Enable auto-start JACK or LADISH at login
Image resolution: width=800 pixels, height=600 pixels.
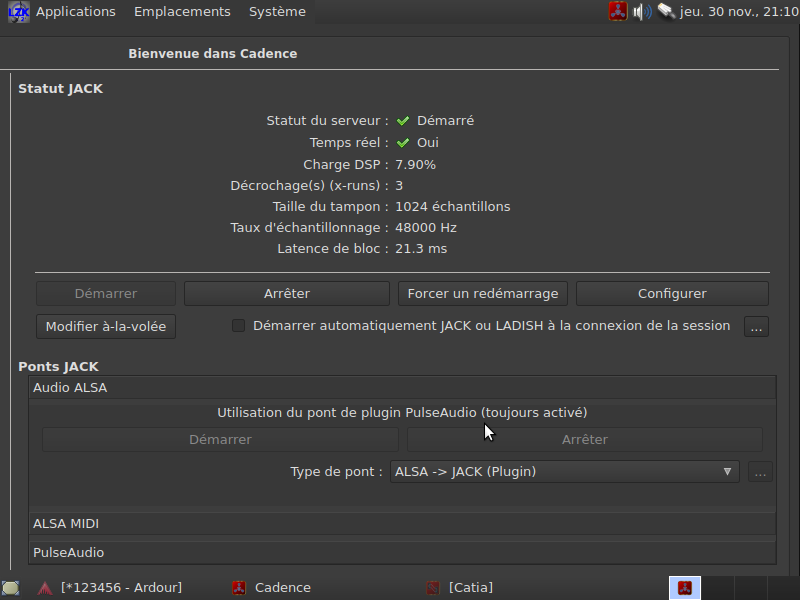point(238,326)
